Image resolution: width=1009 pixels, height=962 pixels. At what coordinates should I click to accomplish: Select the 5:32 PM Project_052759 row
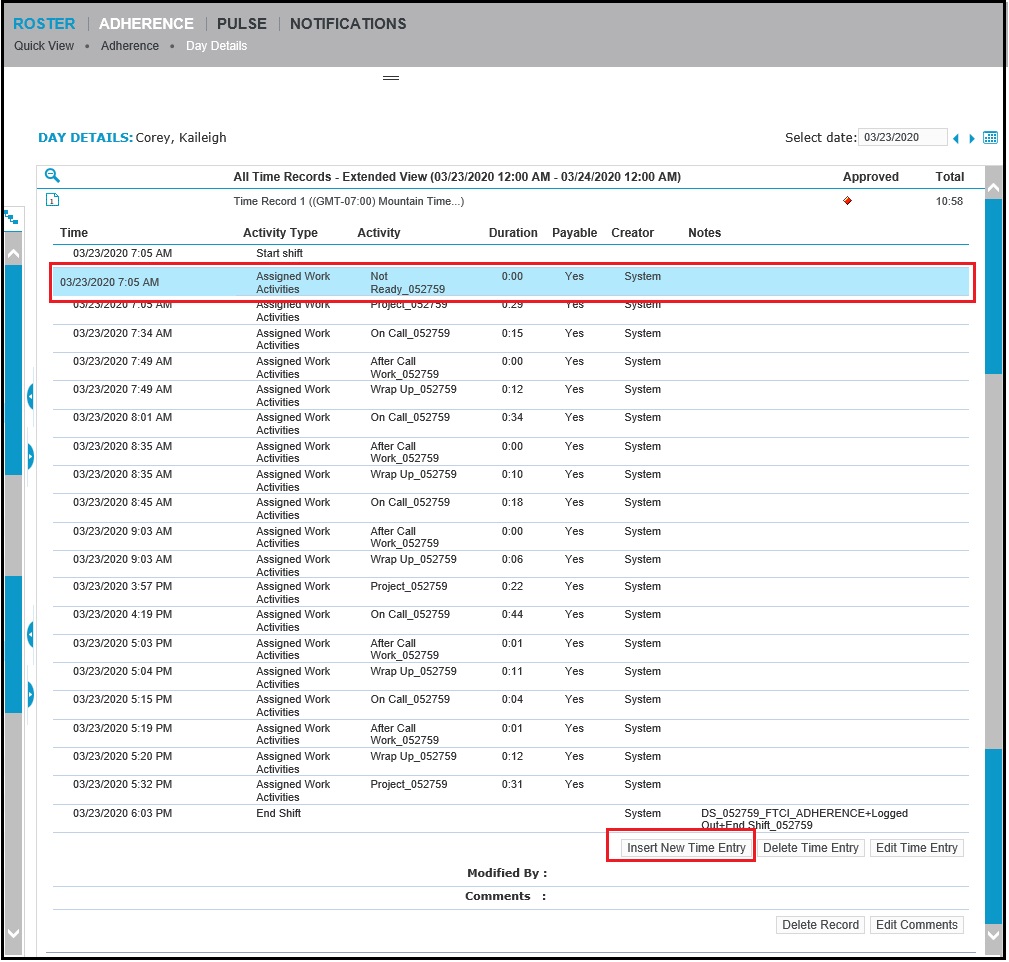click(510, 790)
